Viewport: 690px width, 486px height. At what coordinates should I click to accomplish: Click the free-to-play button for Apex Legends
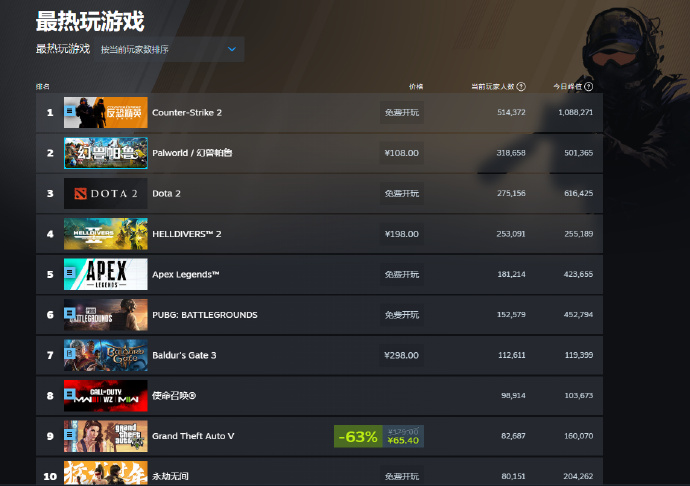pos(402,274)
